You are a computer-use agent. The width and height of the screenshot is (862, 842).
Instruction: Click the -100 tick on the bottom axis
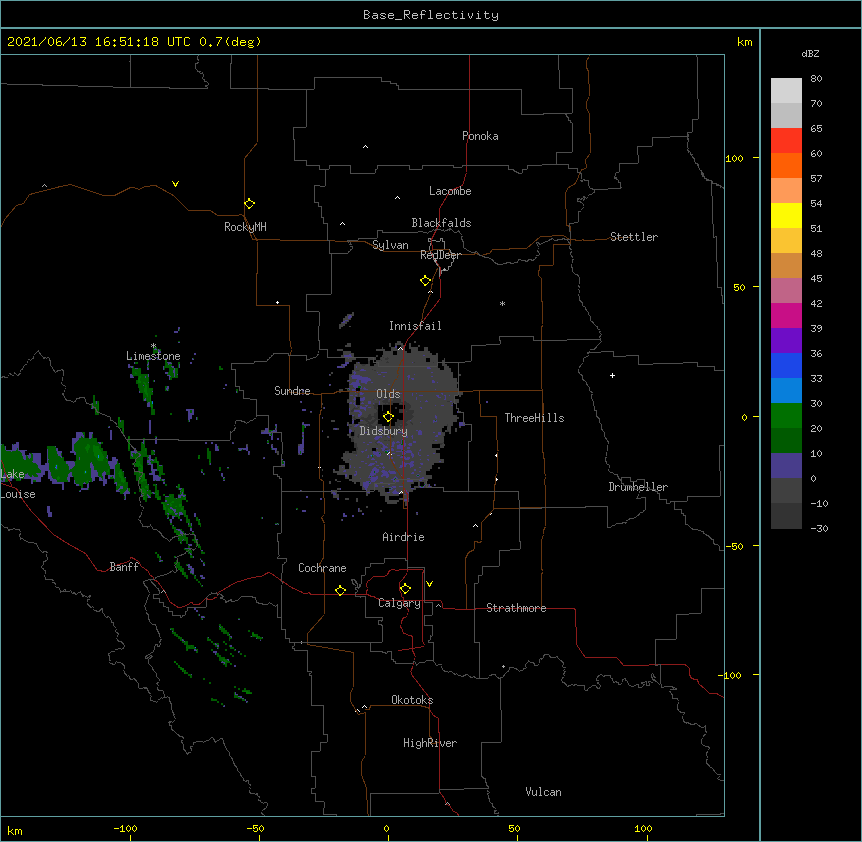[x=125, y=828]
